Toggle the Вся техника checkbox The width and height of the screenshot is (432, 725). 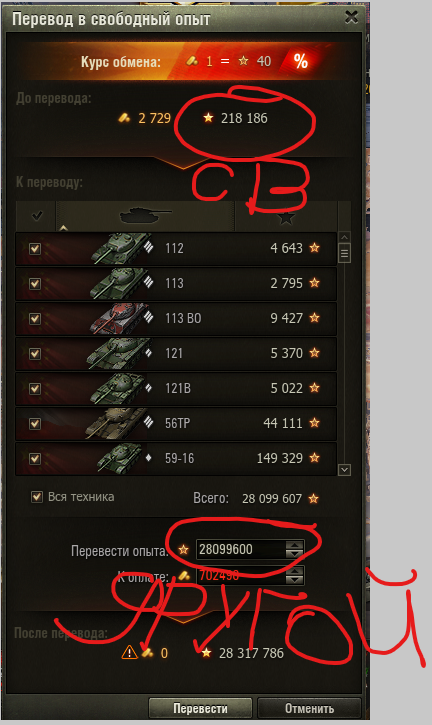click(37, 497)
